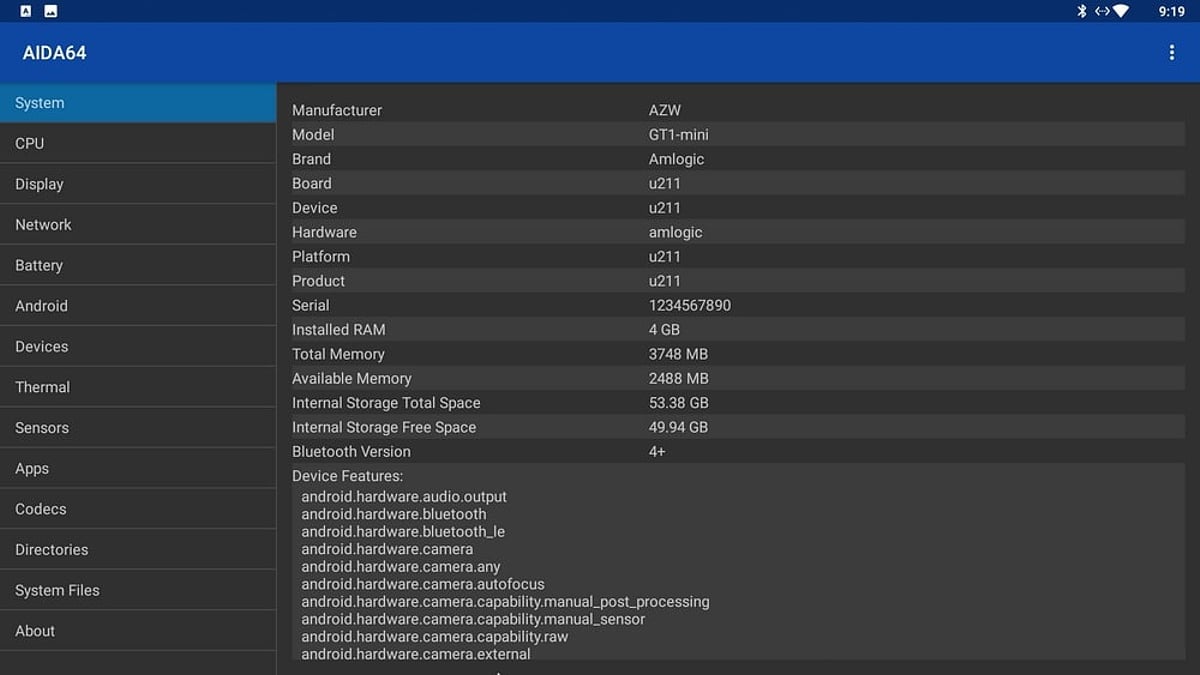Image resolution: width=1200 pixels, height=675 pixels.
Task: Open the Thermal section
Action: pyautogui.click(x=138, y=387)
